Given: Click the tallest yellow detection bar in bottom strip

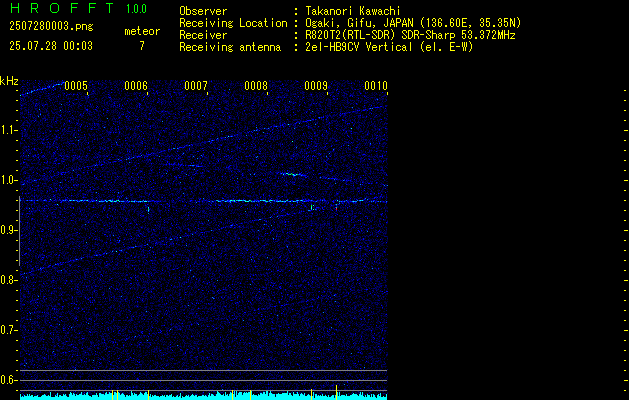Looking at the screenshot, I should coord(336,392).
